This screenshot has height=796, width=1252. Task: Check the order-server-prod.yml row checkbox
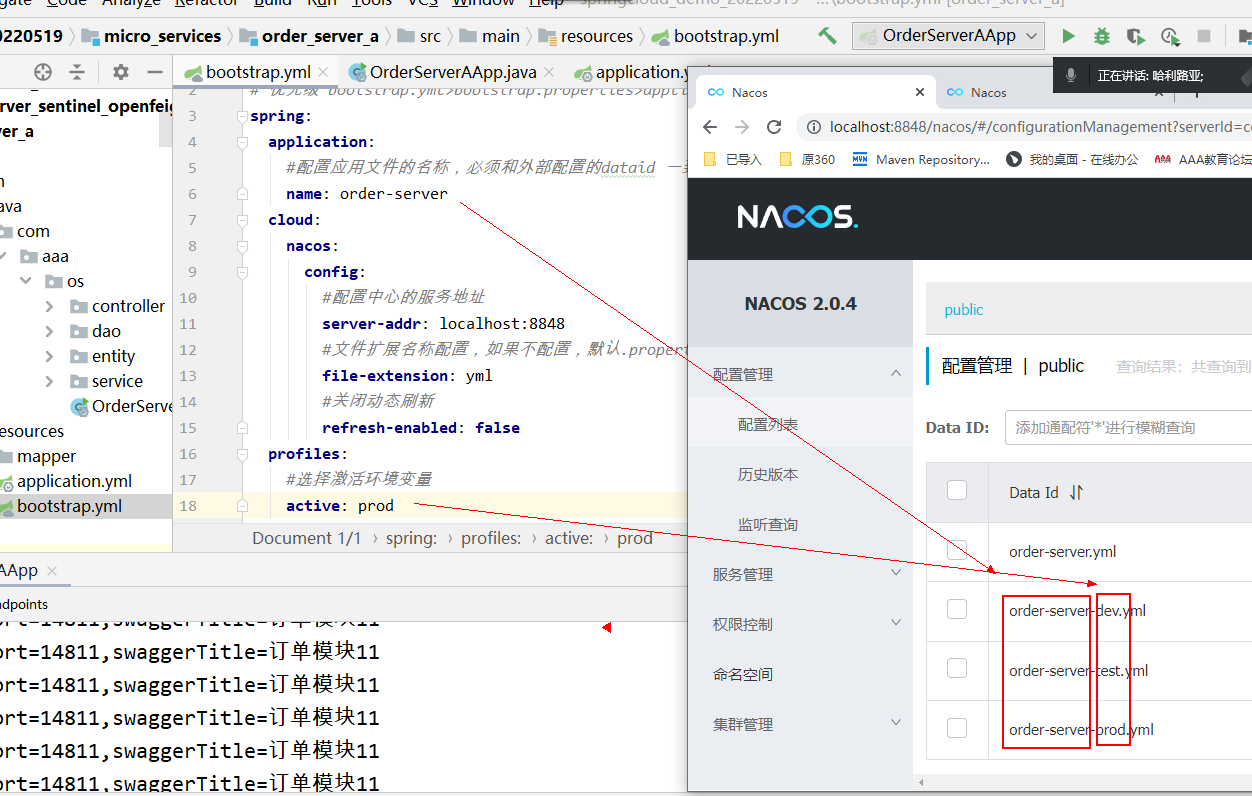tap(957, 728)
